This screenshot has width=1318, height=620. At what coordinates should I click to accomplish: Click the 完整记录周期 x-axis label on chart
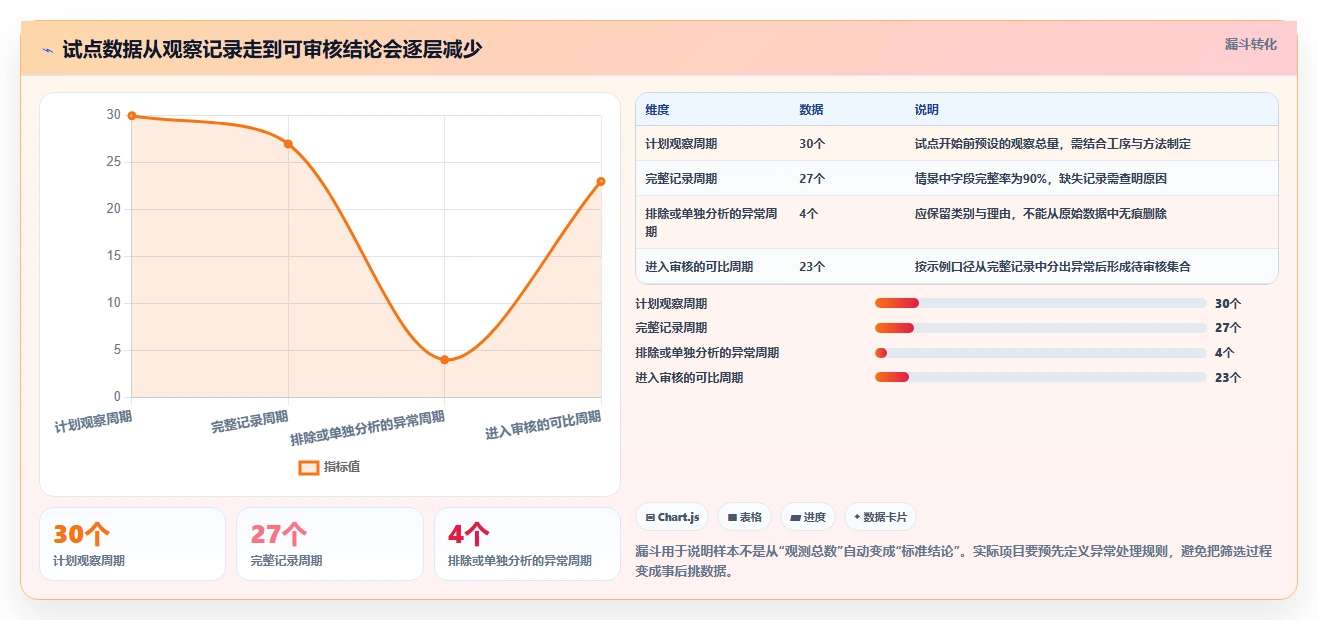[250, 421]
